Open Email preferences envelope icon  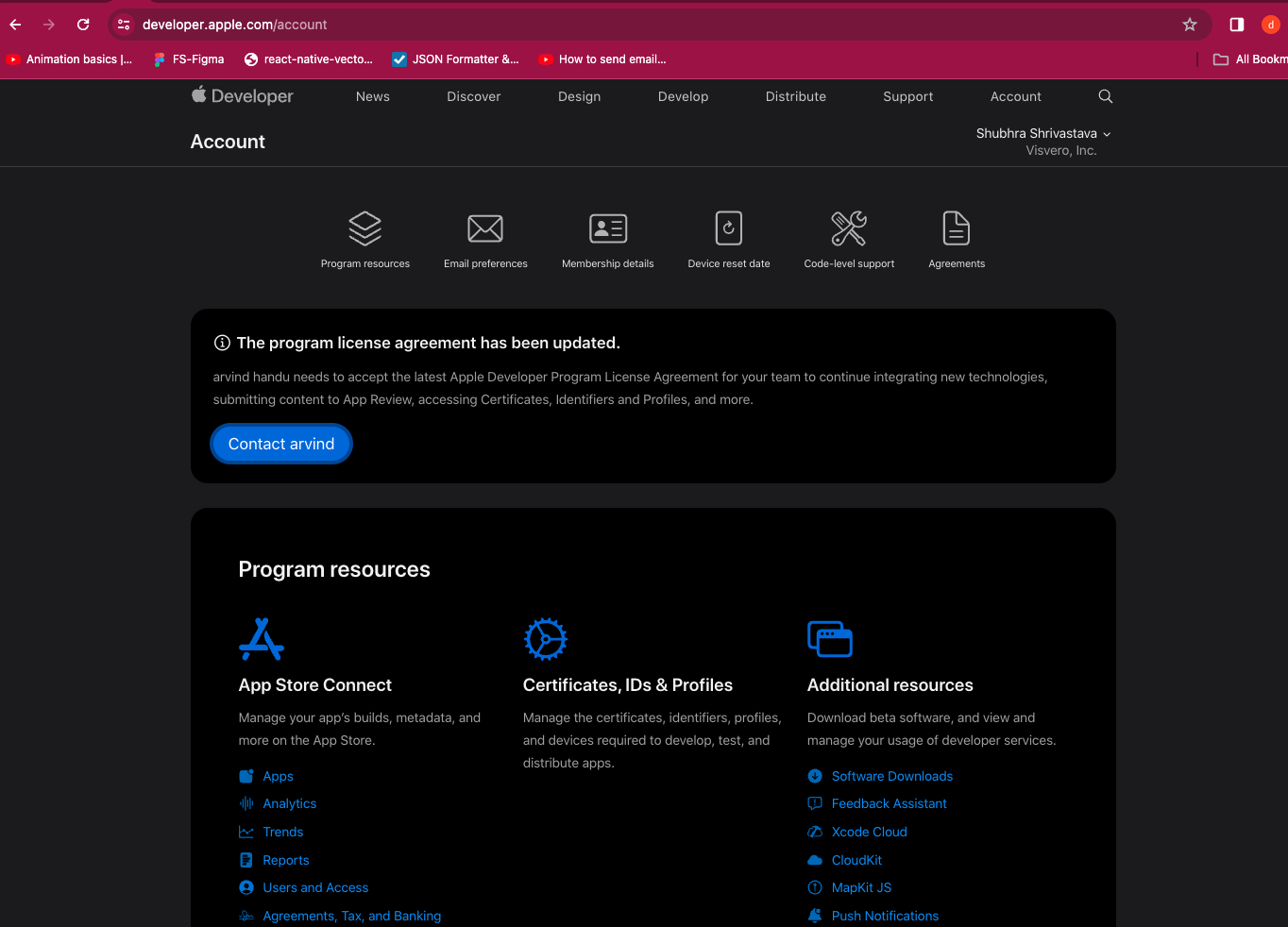coord(485,228)
